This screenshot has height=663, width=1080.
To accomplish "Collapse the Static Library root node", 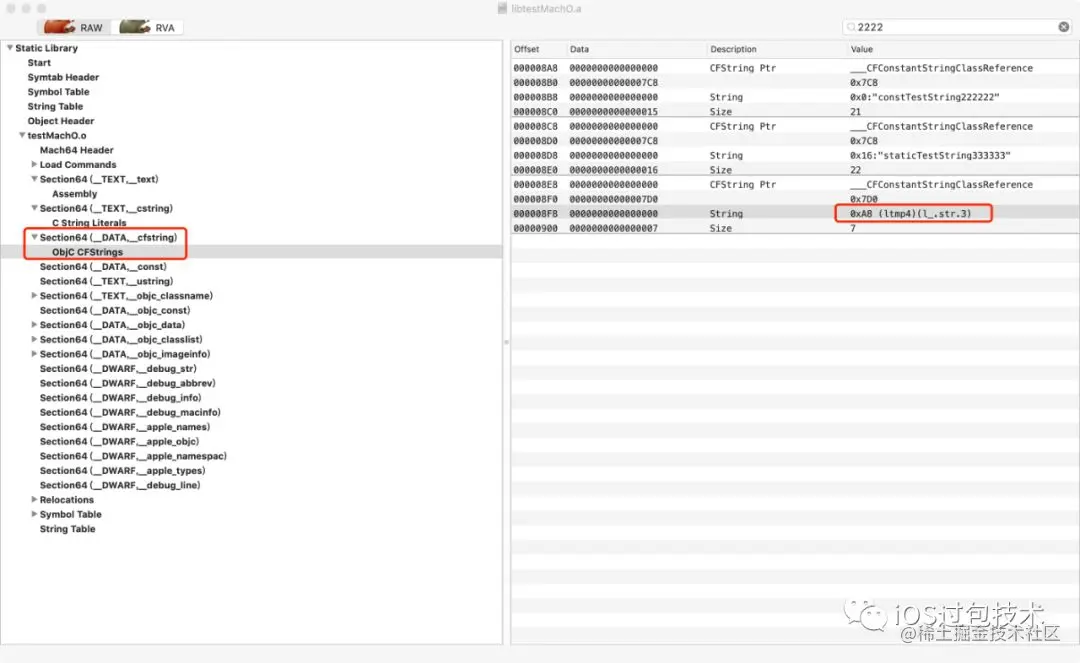I will (10, 48).
